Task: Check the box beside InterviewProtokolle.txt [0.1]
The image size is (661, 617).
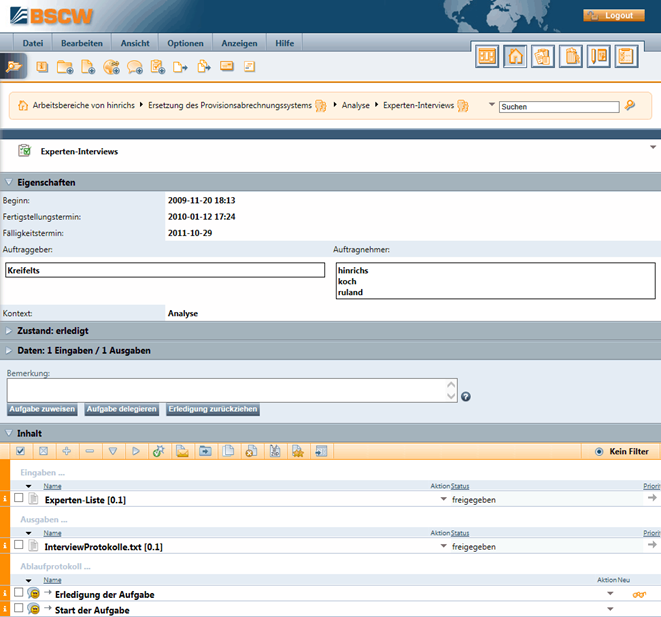Action: click(x=18, y=546)
